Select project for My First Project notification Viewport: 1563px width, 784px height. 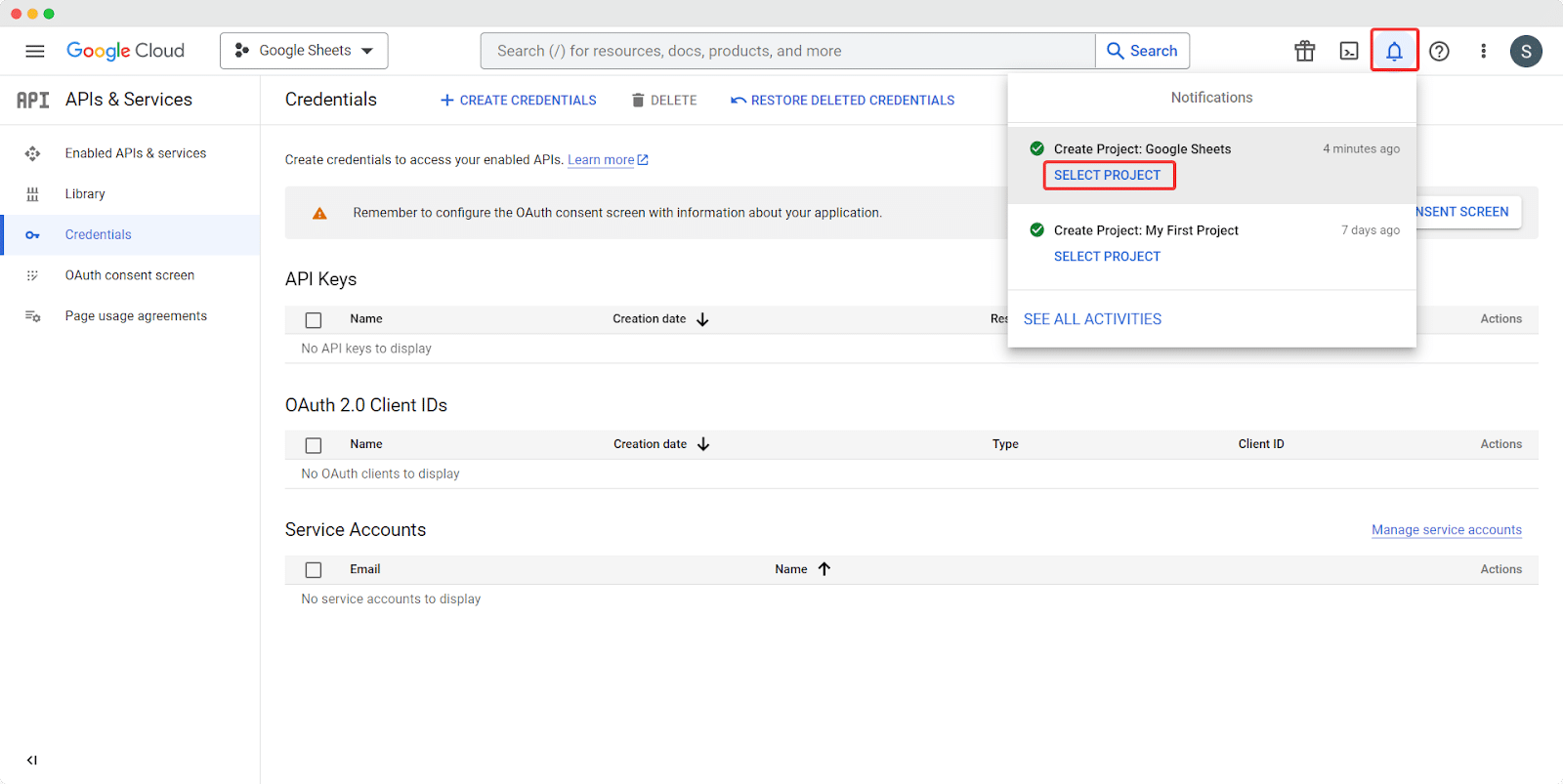[x=1108, y=257]
